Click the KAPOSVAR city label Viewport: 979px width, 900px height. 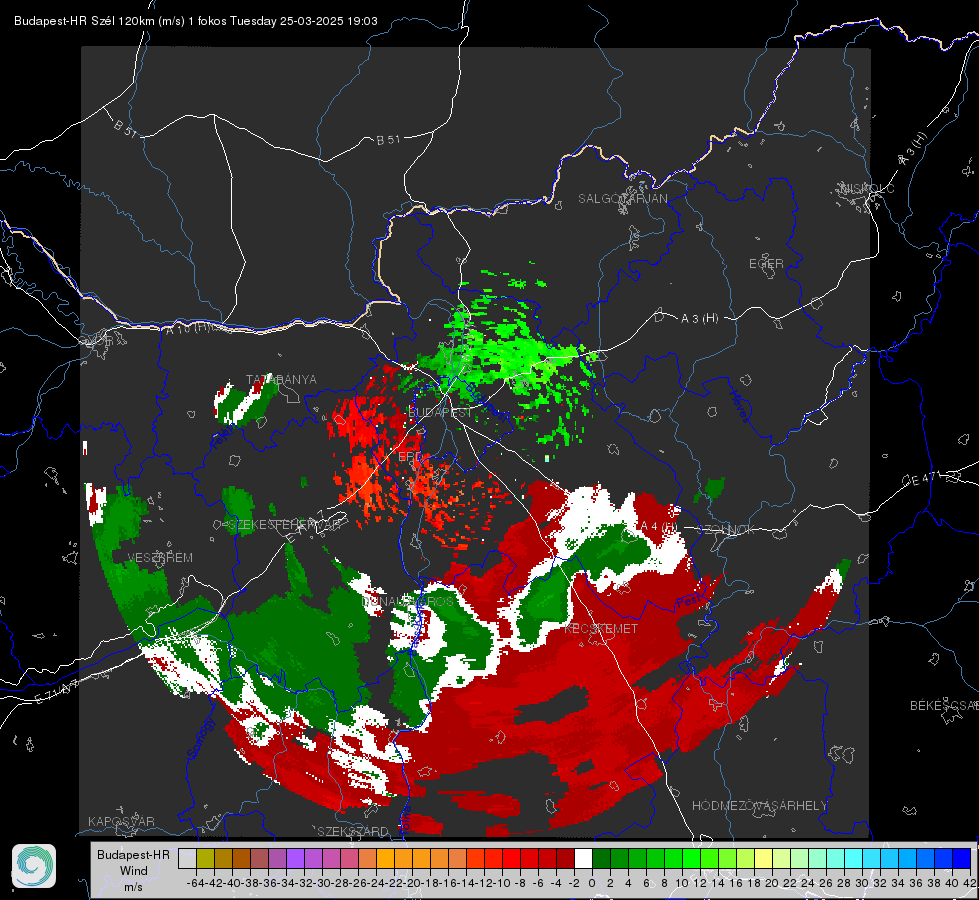121,821
